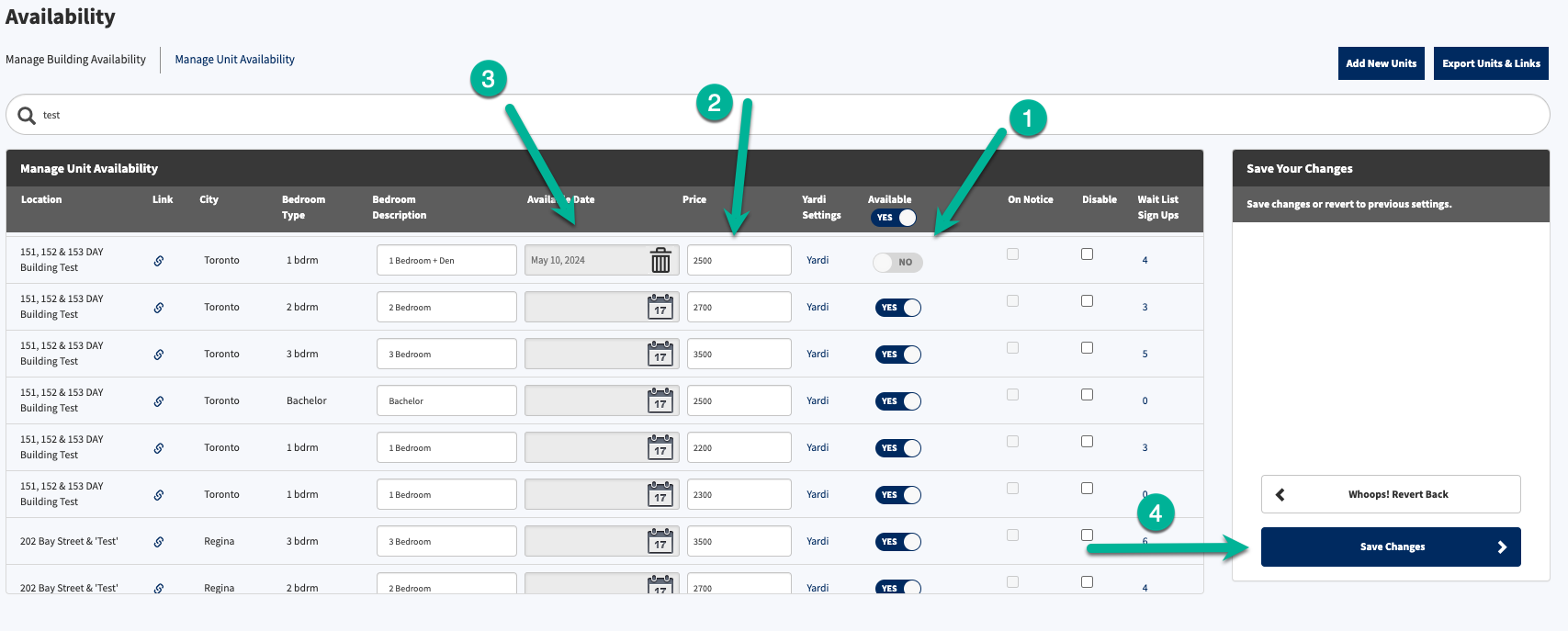This screenshot has width=1568, height=631.
Task: Toggle Available YES for Regina 3 bdrm row
Action: [898, 542]
